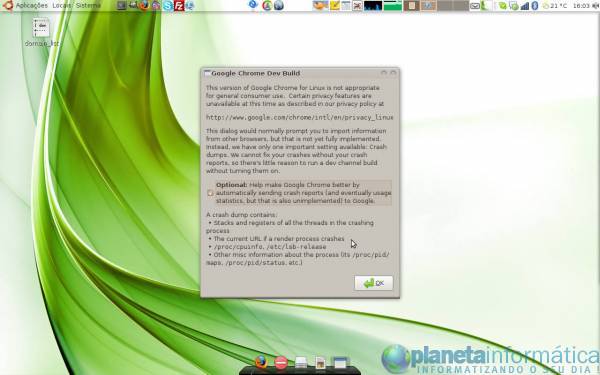Click the yellow sticky notes panel icon
This screenshot has height=375, width=600.
(x=335, y=5)
